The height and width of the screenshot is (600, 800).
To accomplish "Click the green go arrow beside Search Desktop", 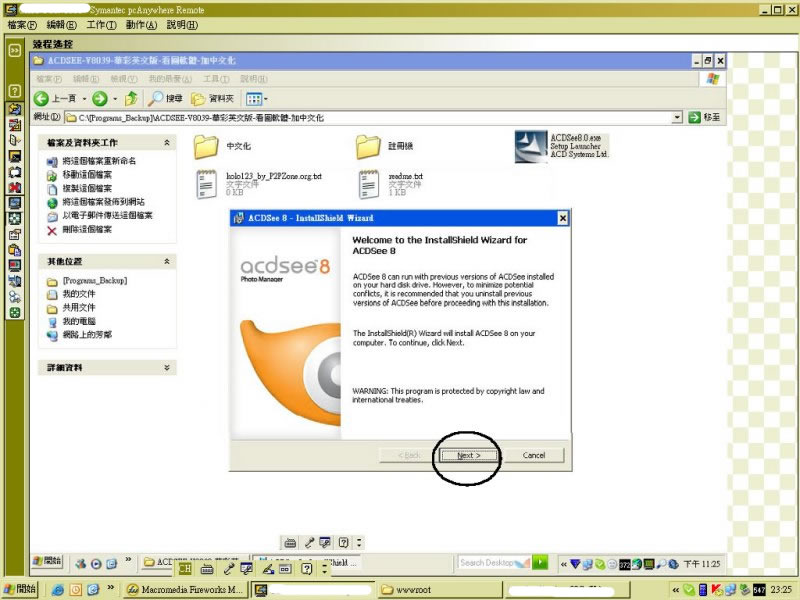I will [x=540, y=562].
